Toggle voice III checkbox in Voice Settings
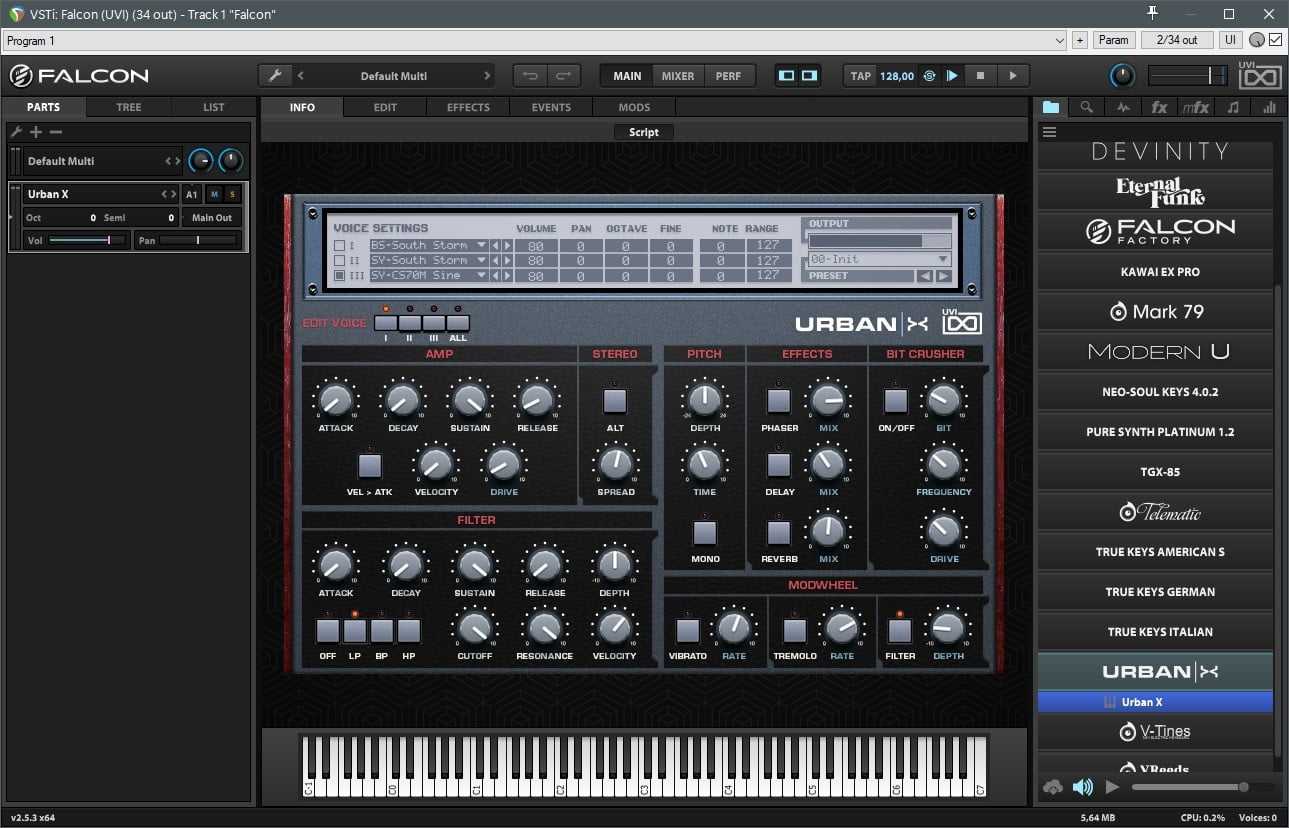The image size is (1289, 828). pyautogui.click(x=340, y=275)
